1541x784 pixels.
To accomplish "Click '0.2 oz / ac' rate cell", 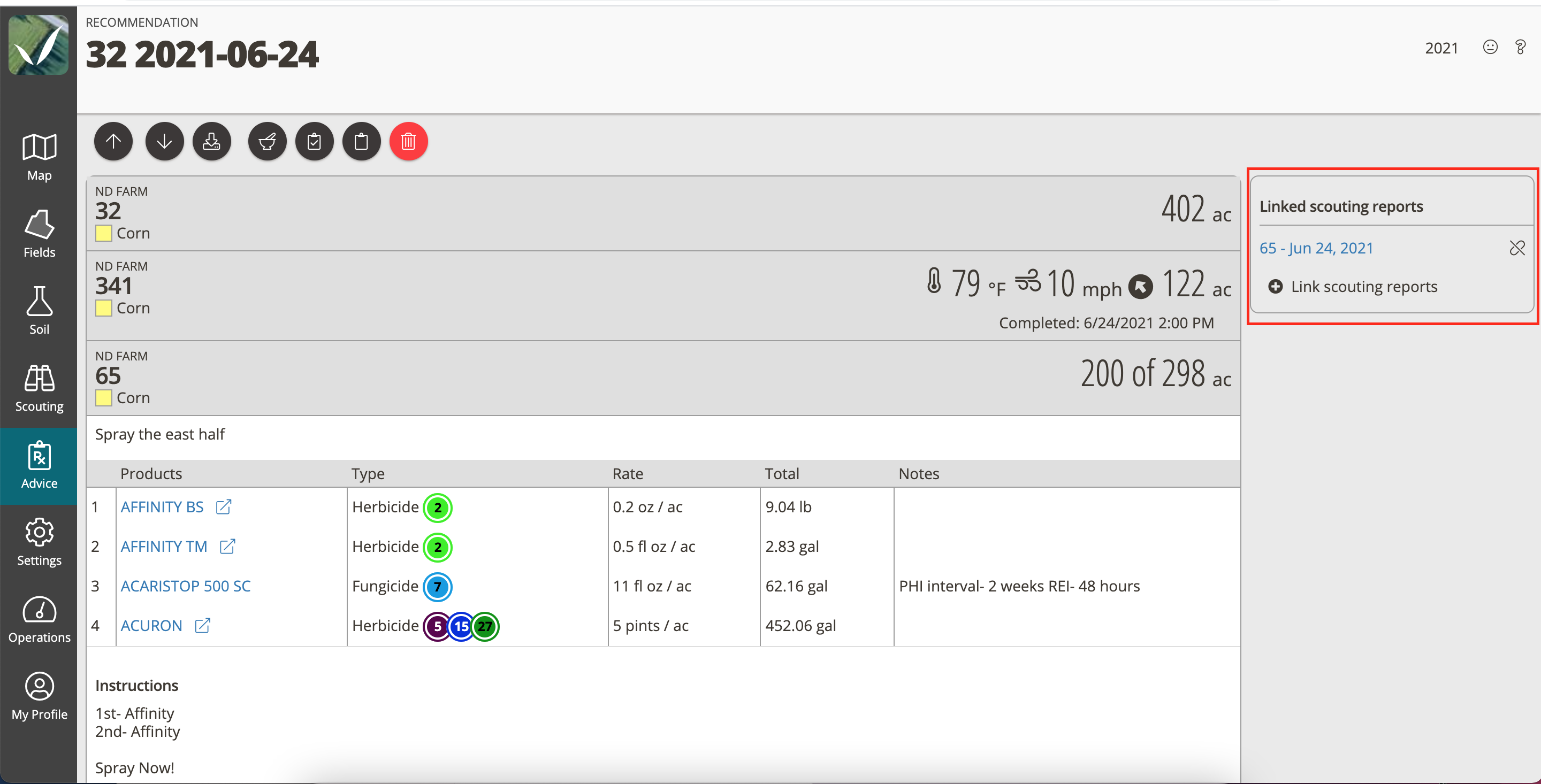I will pos(647,507).
